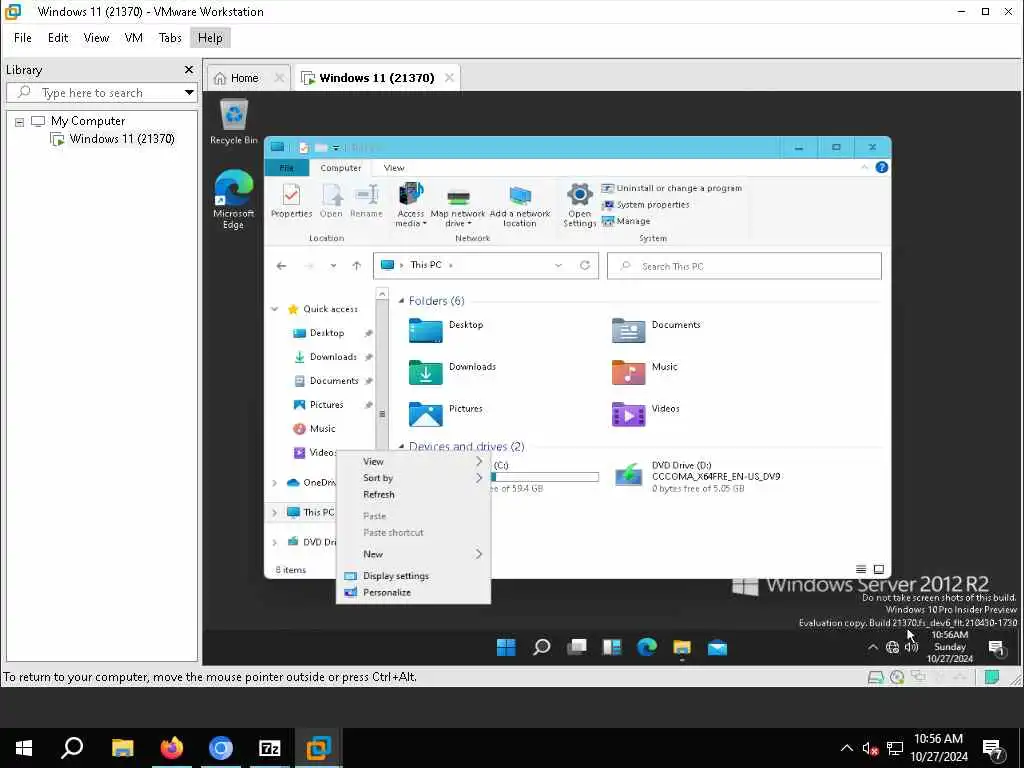Screen dimensions: 1024x768
Task: Click VMware library search box
Action: (x=101, y=92)
